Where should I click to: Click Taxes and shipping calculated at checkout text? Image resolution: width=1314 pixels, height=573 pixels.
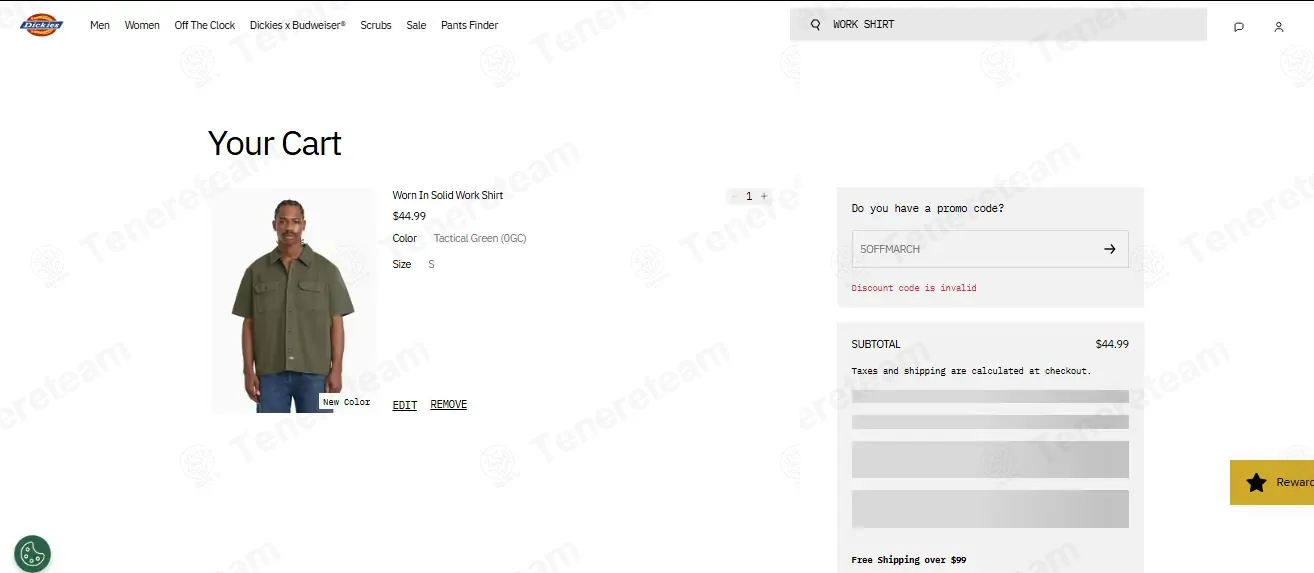coord(971,371)
